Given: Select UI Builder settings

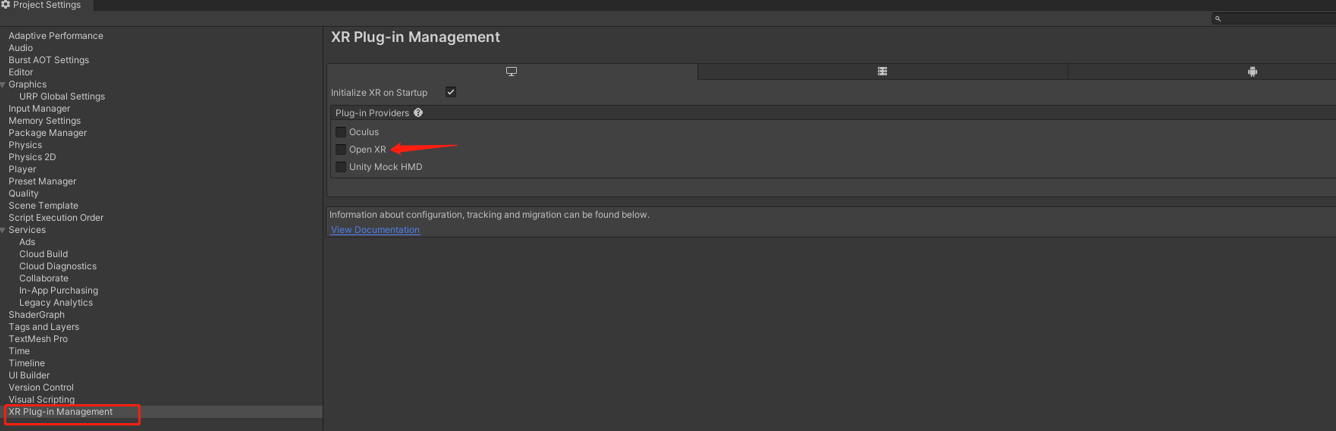Looking at the screenshot, I should (x=29, y=375).
